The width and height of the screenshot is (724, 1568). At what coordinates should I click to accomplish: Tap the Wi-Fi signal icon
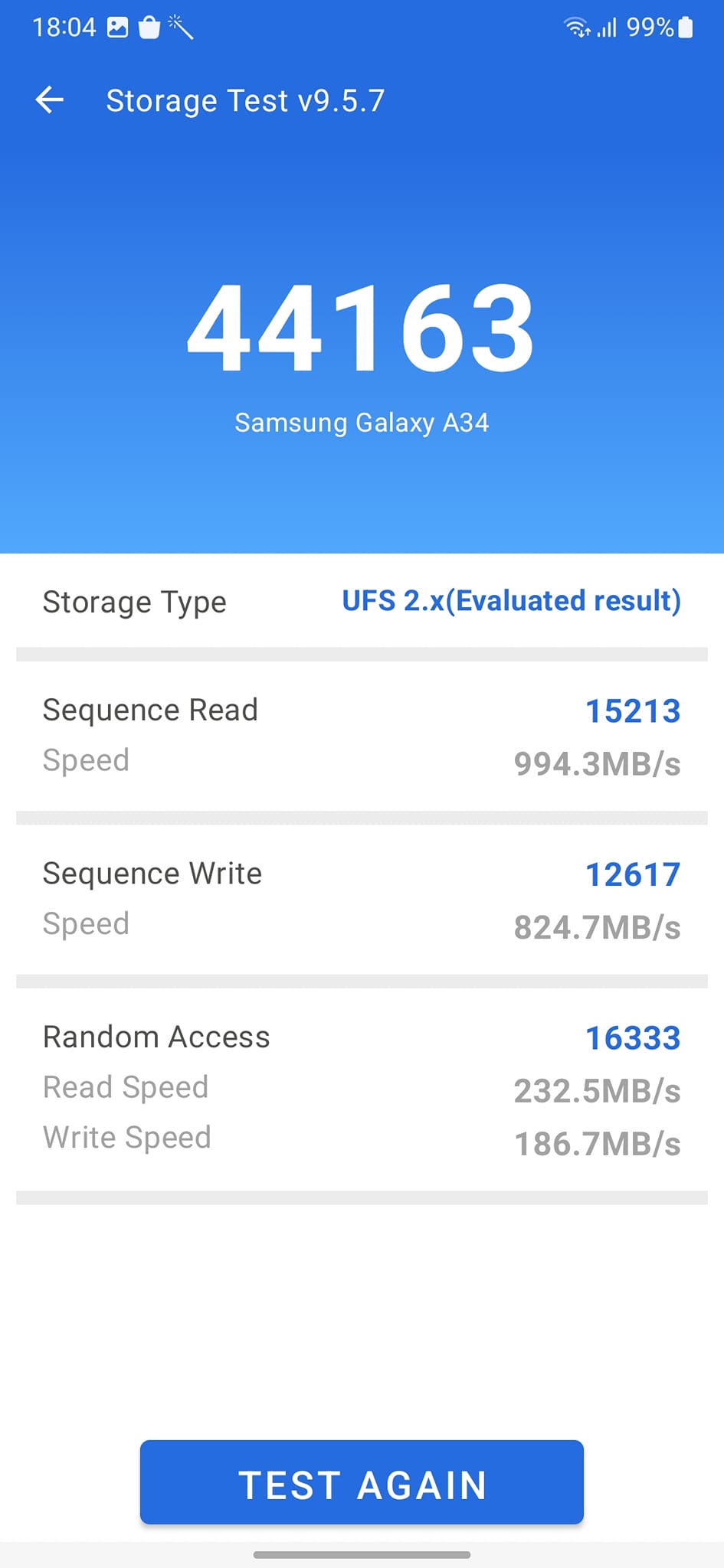point(576,28)
